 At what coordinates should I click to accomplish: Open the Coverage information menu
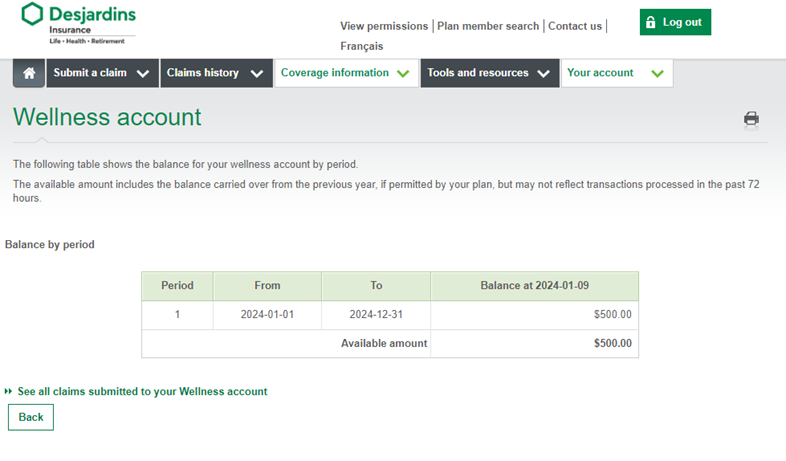tap(335, 73)
